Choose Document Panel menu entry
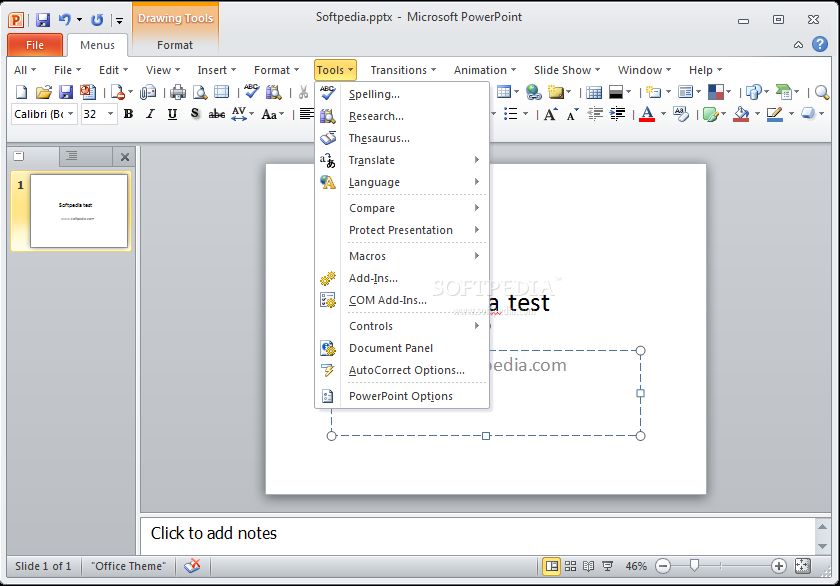 (402, 348)
